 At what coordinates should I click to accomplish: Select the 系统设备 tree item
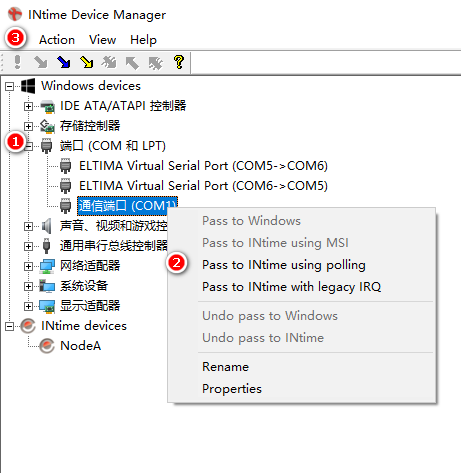[84, 286]
